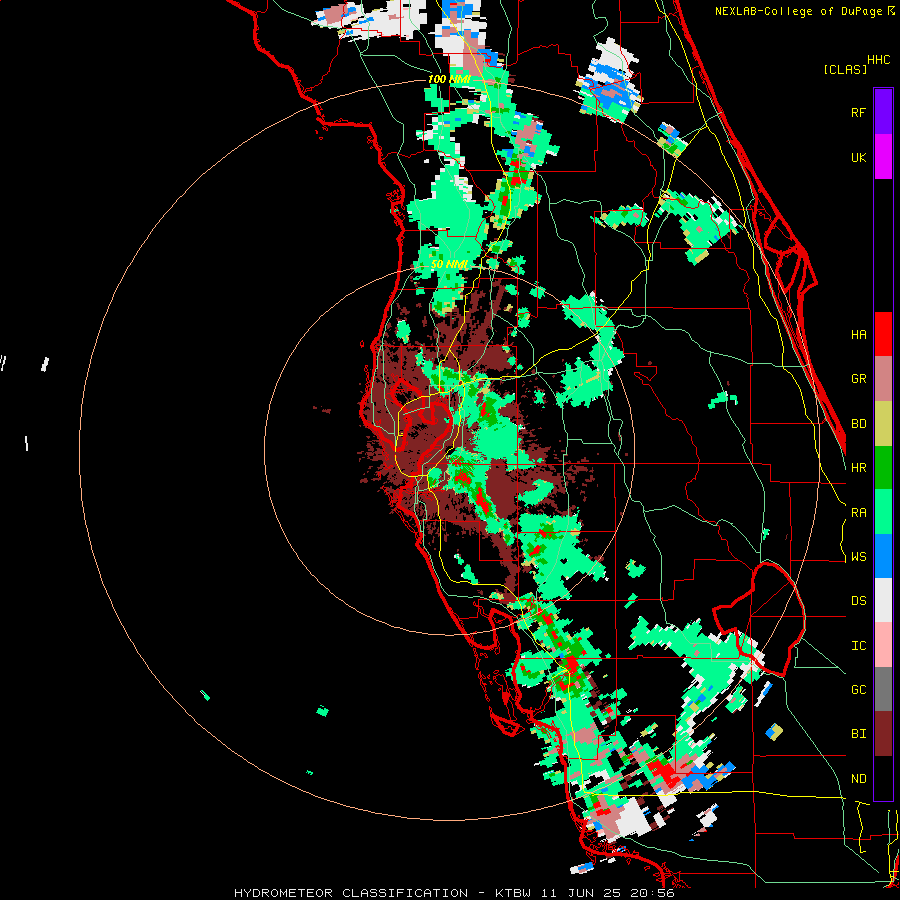Click the 'GR' legend label
This screenshot has width=900, height=900.
coord(858,379)
